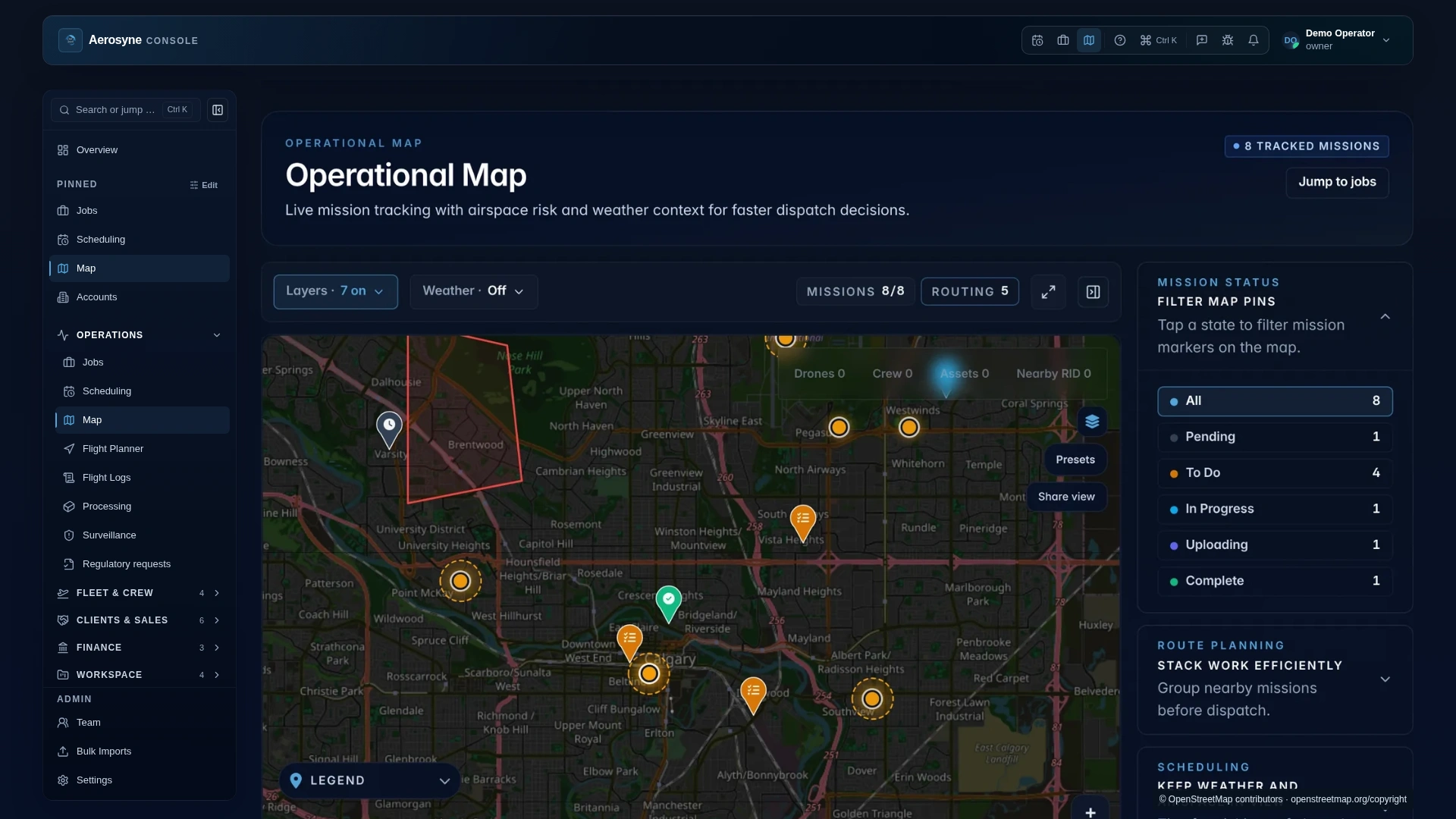Click the jobs briefcase icon in top toolbar
Viewport: 1456px width, 819px height.
click(x=1063, y=40)
